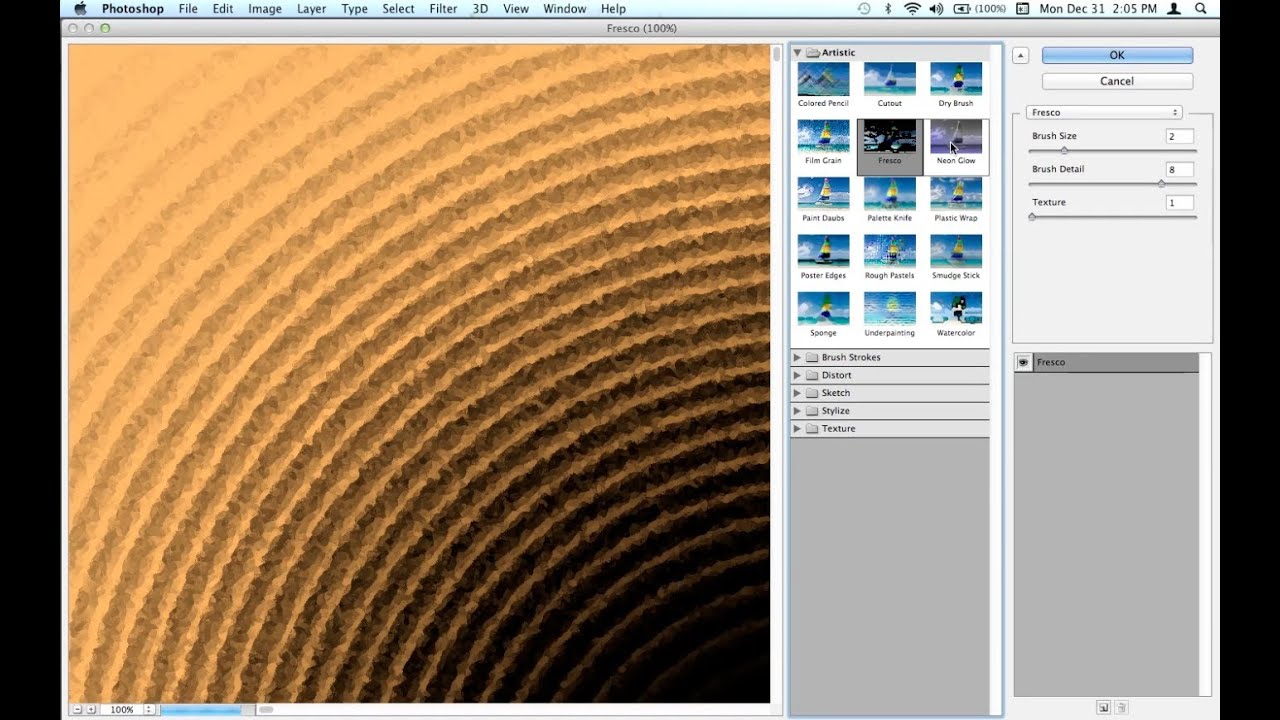
Task: Choose the Dry Brush filter thumbnail
Action: (x=955, y=79)
